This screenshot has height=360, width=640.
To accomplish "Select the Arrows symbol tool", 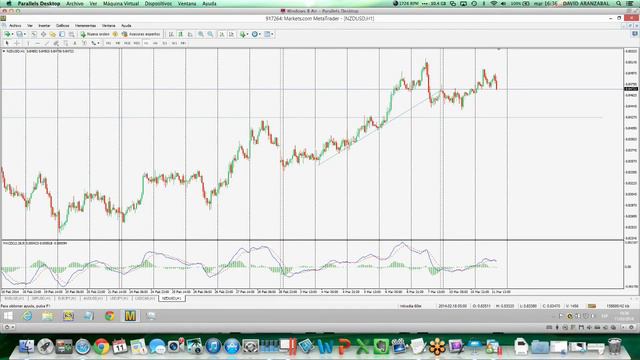I will tap(93, 43).
